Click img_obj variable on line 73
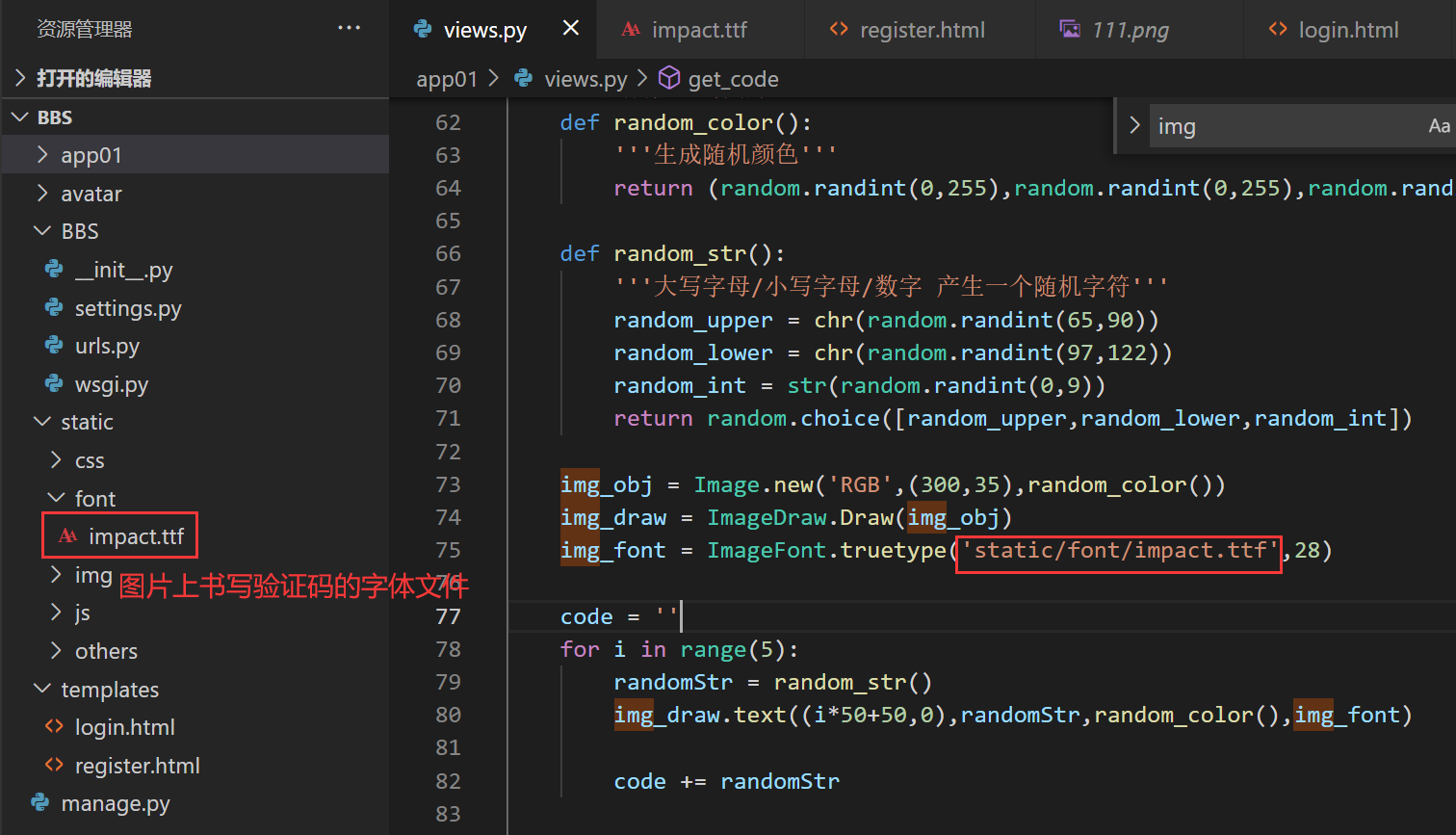1456x835 pixels. coord(607,484)
